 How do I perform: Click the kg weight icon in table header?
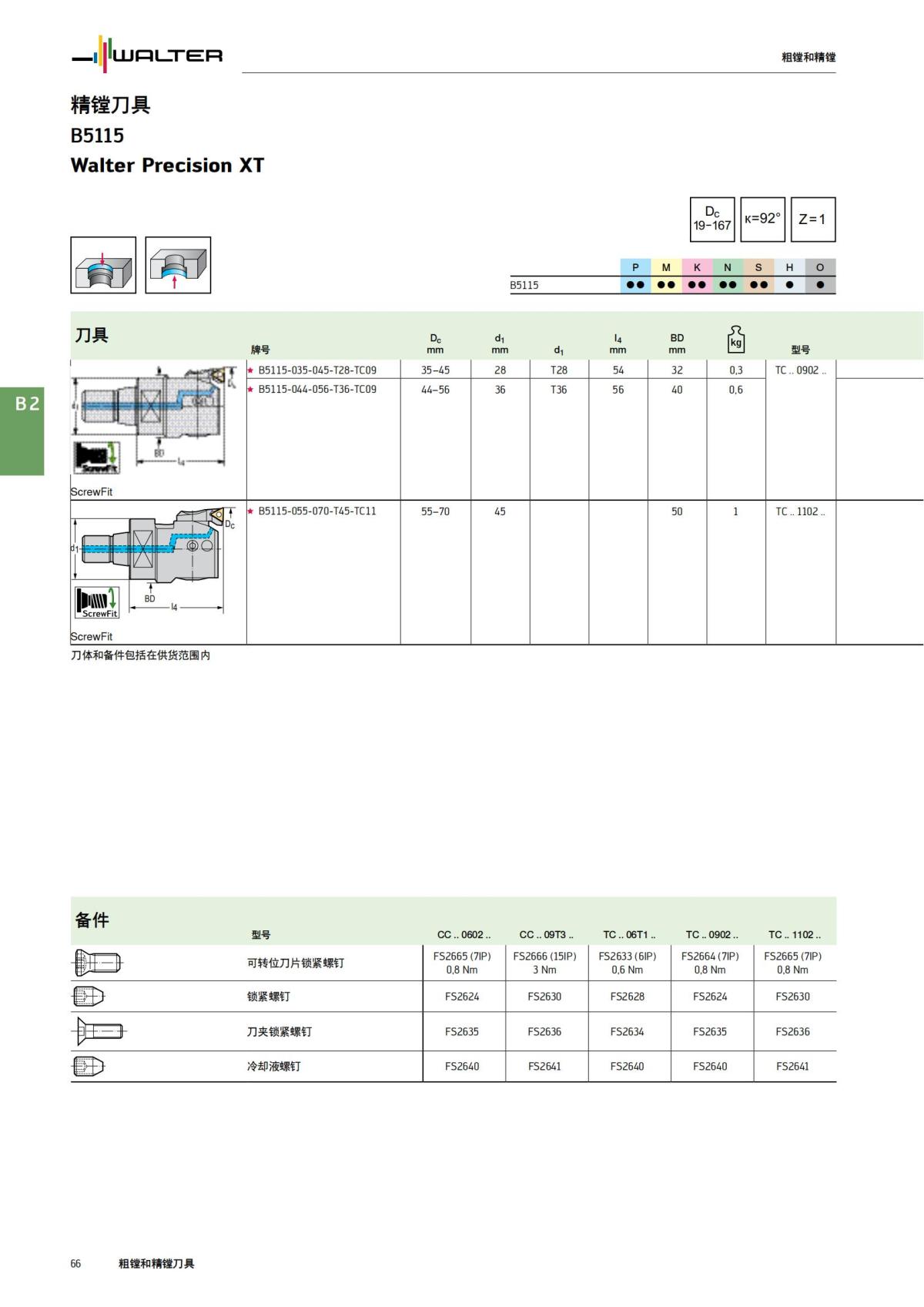pos(736,339)
